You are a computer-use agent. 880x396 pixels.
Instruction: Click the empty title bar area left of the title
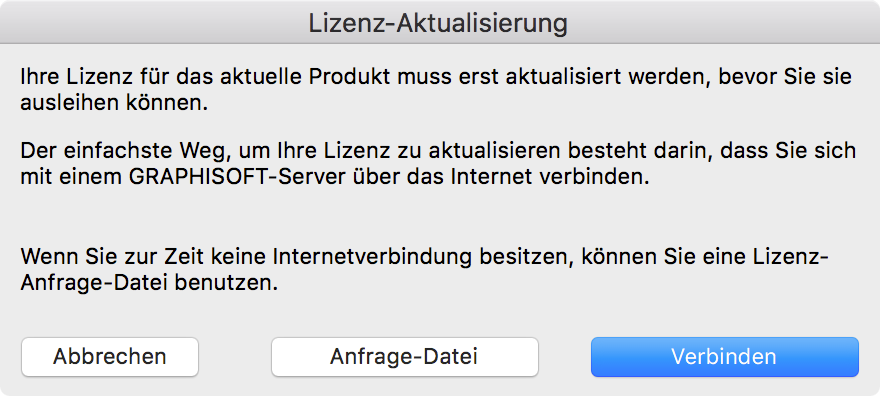[x=152, y=22]
